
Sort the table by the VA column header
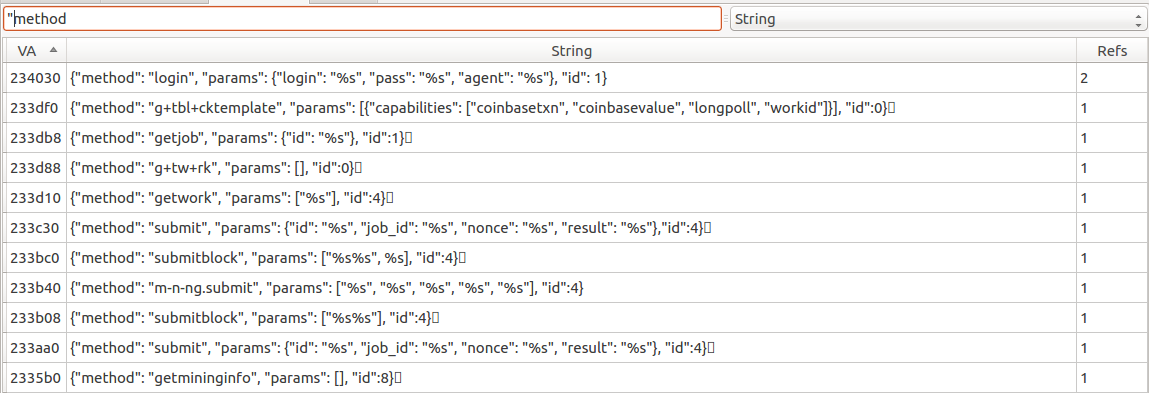(35, 51)
